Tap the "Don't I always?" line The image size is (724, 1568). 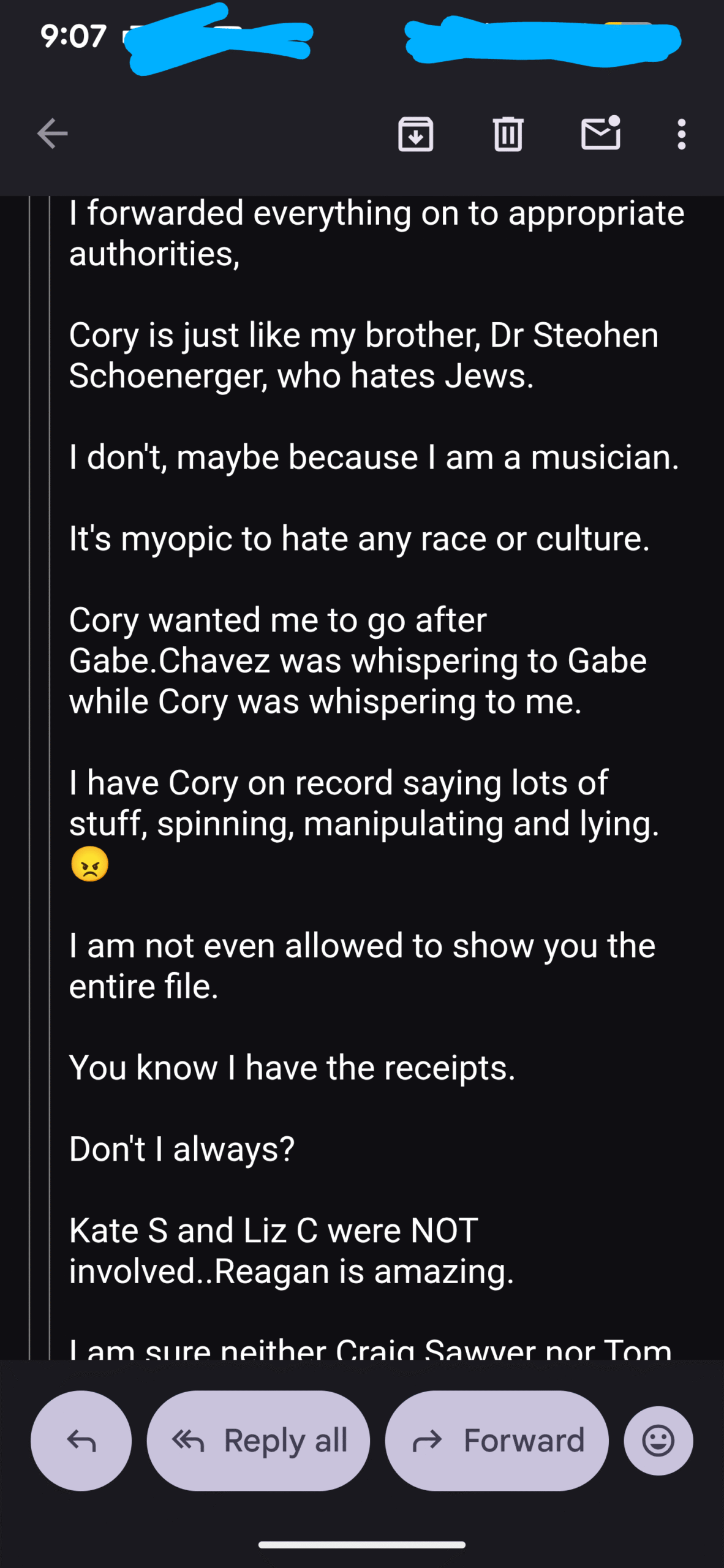coord(182,1149)
